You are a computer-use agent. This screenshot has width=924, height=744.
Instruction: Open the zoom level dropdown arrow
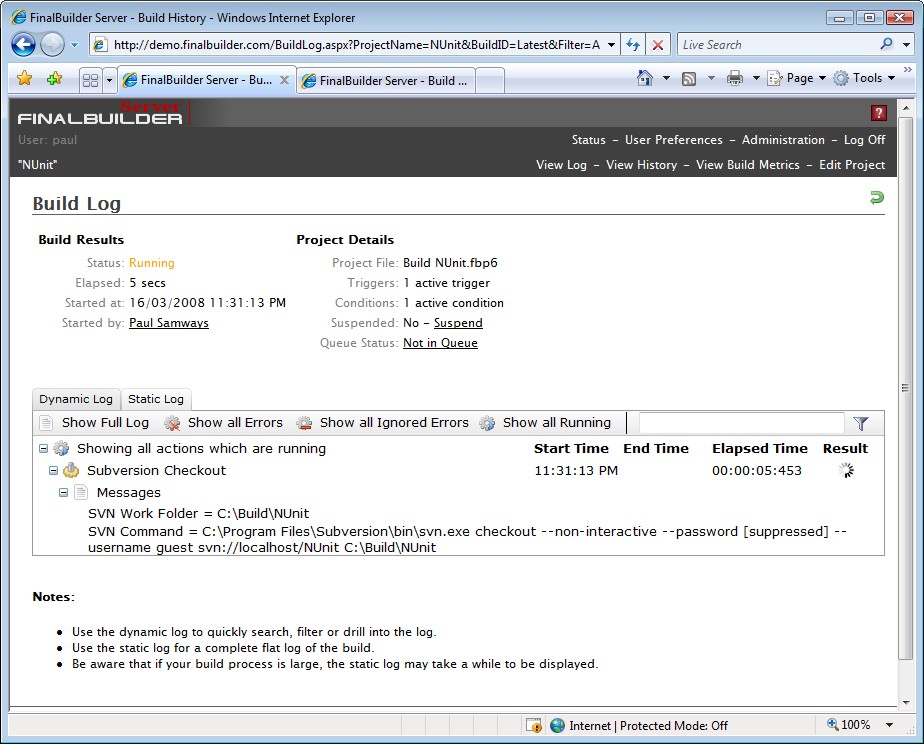tap(890, 725)
